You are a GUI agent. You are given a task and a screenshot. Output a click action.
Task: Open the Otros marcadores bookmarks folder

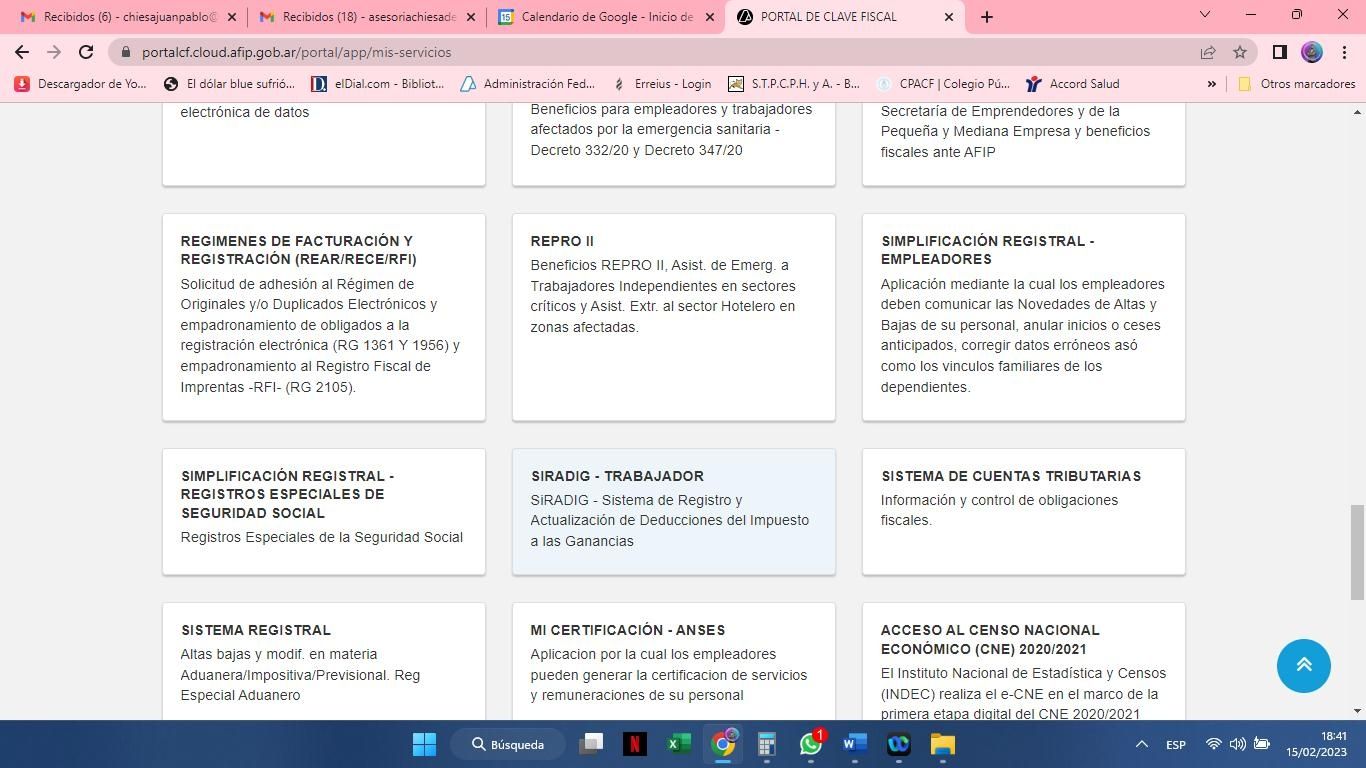point(1297,84)
